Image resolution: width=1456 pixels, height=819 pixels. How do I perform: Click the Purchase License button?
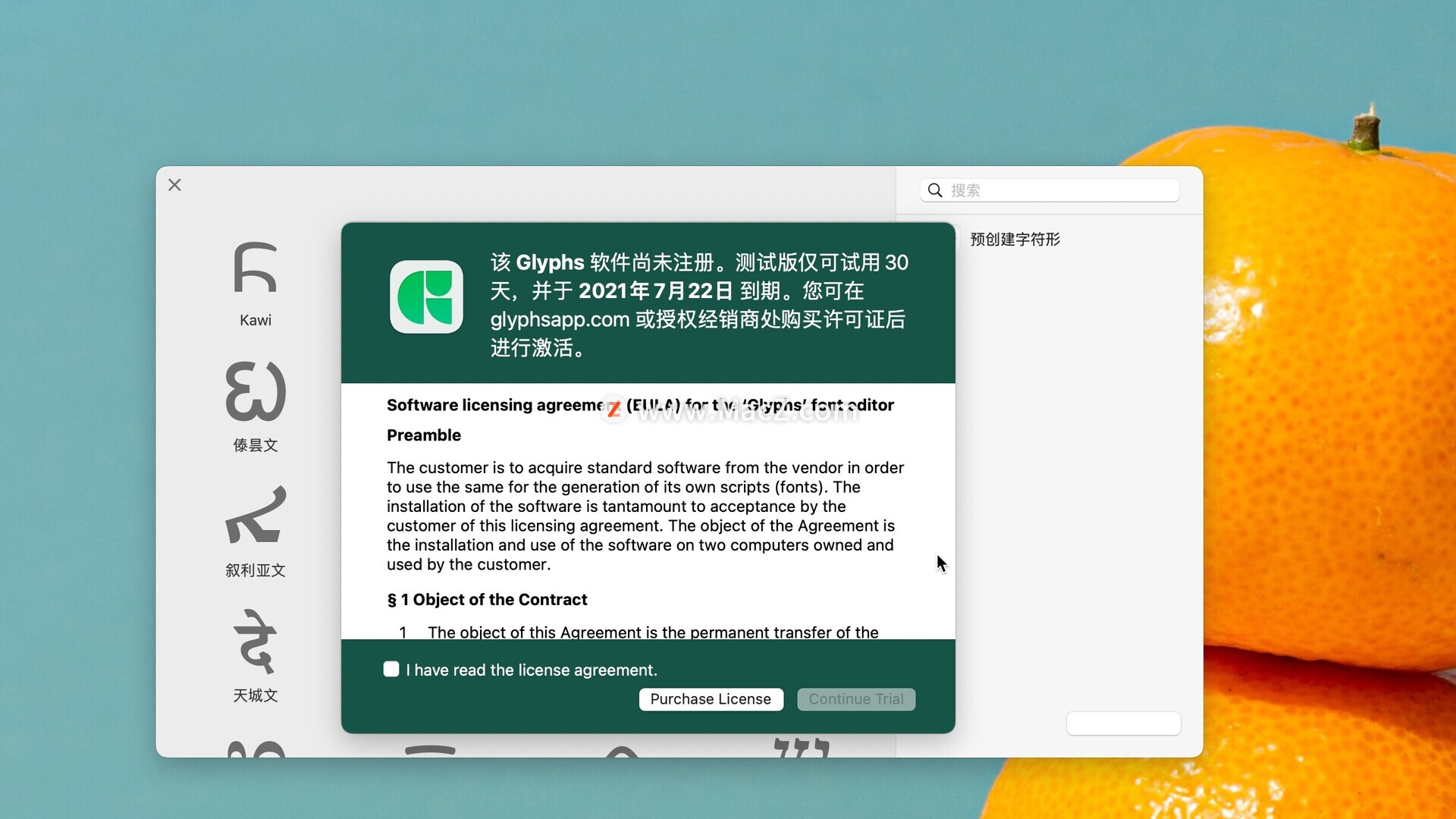[x=711, y=699]
